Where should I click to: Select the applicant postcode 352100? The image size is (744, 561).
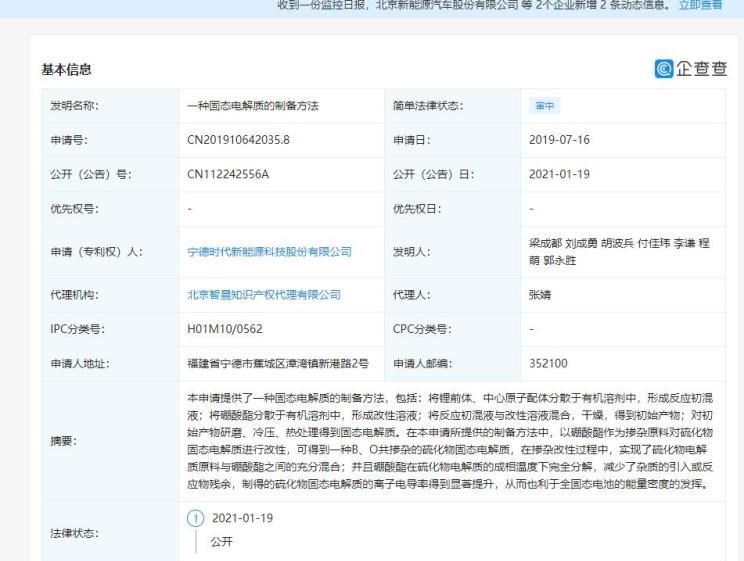(548, 364)
